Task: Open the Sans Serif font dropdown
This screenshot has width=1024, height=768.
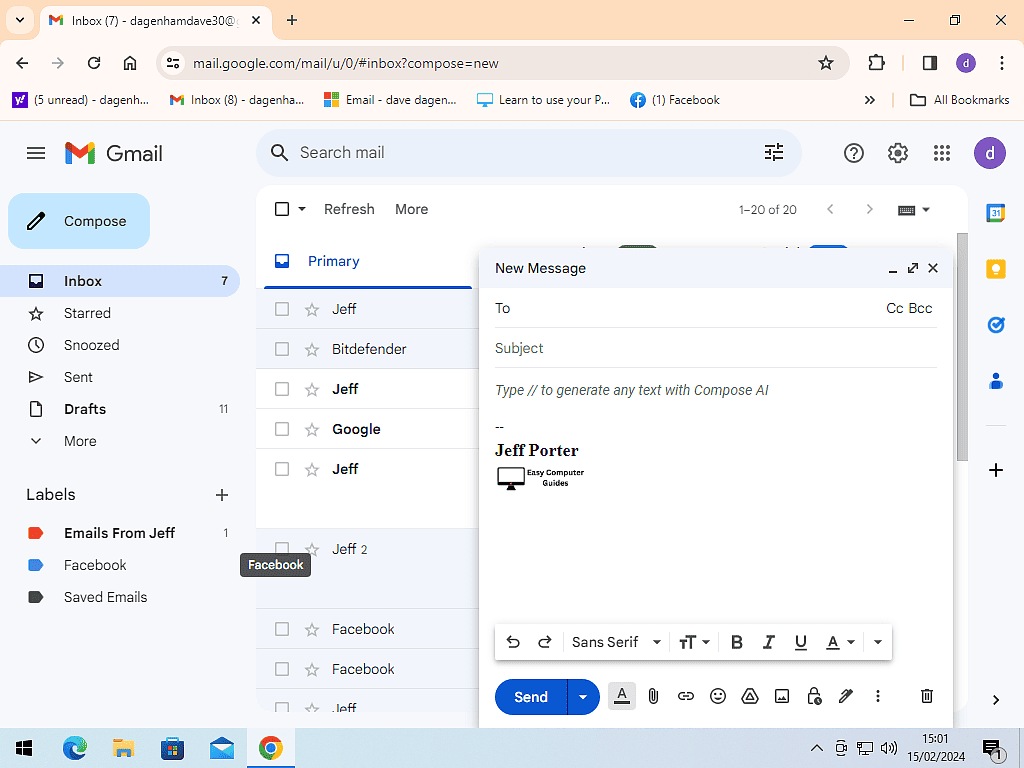Action: click(x=616, y=642)
